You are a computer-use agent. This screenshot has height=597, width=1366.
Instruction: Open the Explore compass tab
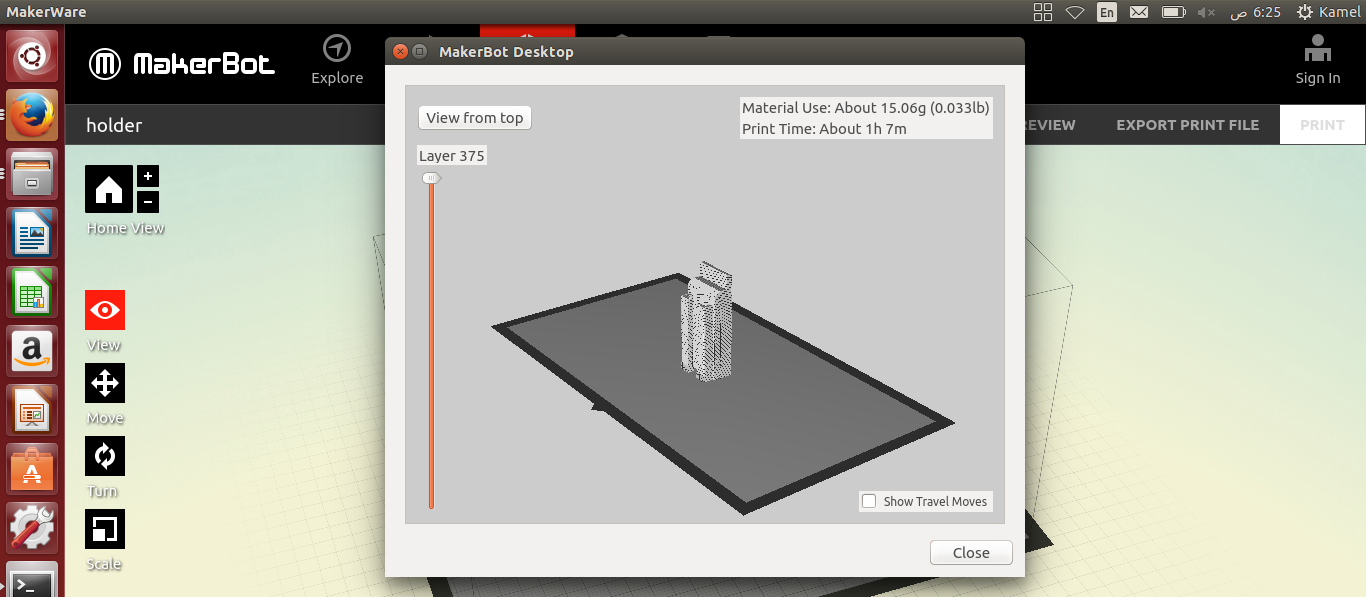337,49
